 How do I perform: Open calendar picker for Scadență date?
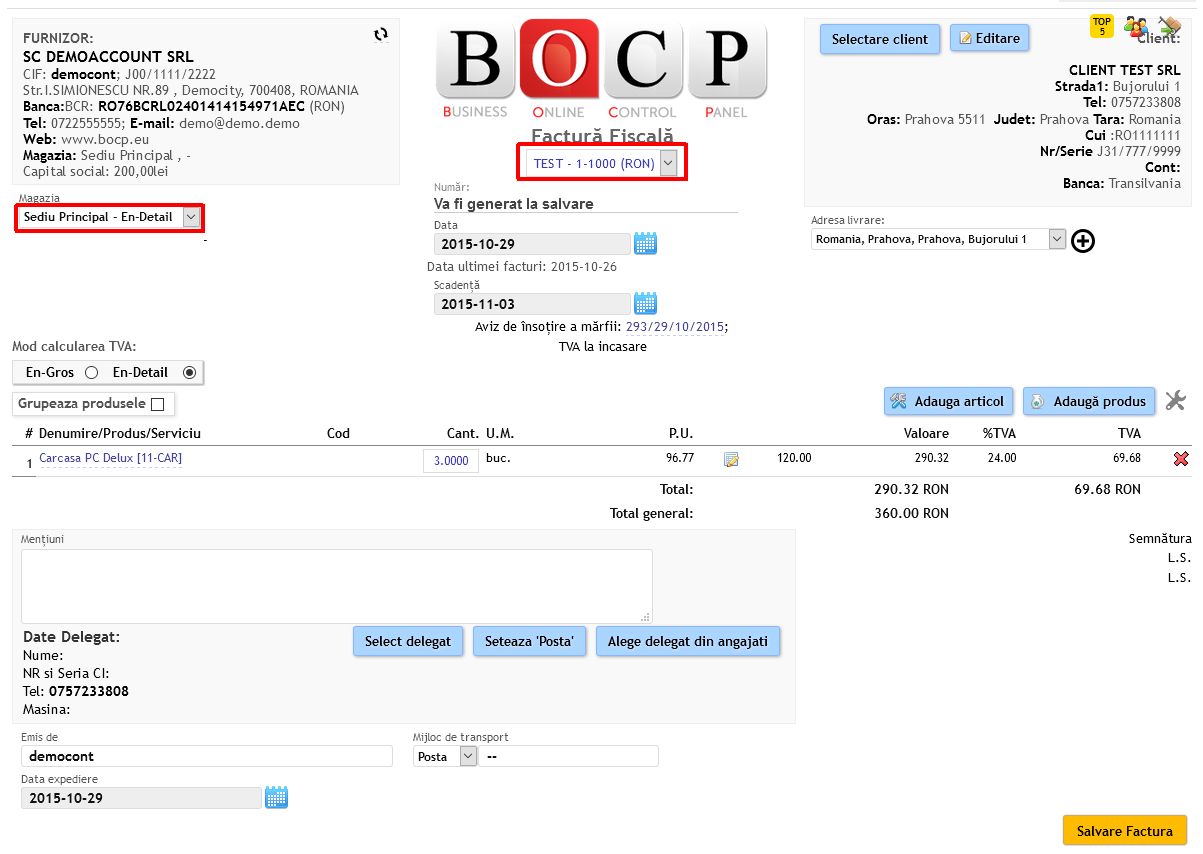tap(645, 303)
